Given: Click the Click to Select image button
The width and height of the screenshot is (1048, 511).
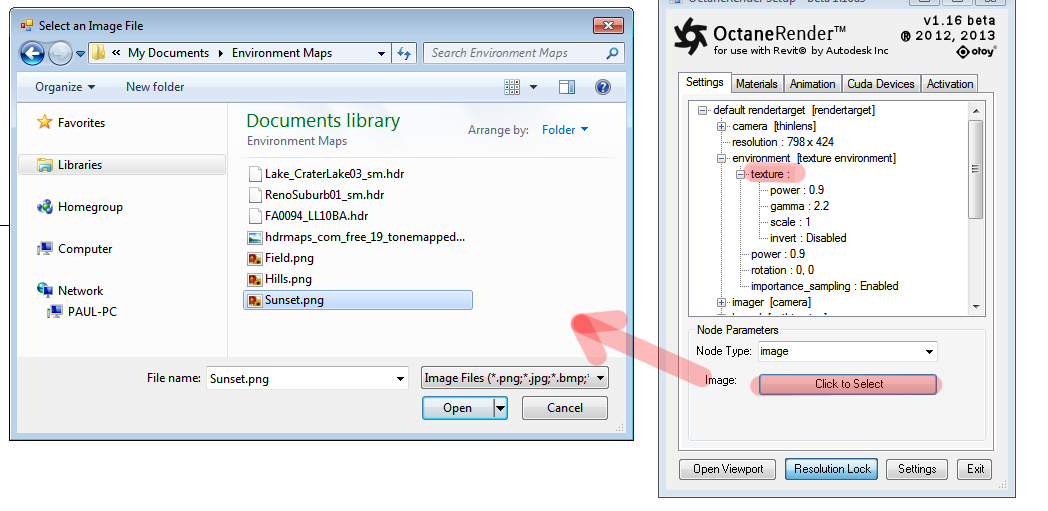Looking at the screenshot, I should 848,384.
